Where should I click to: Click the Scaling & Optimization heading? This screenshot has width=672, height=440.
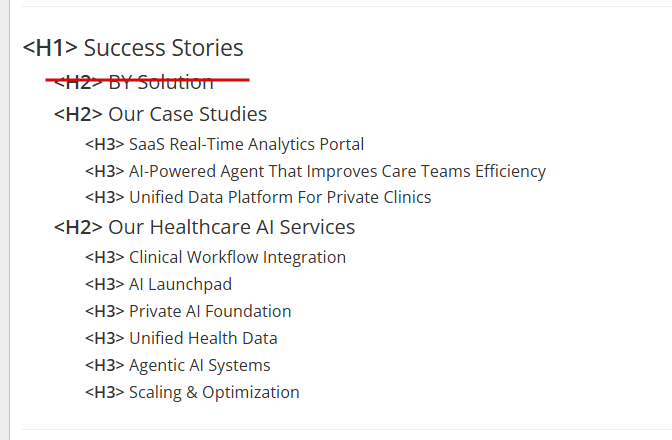[x=214, y=392]
